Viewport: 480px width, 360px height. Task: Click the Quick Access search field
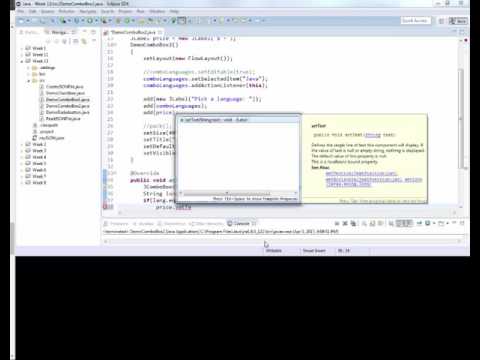[415, 21]
